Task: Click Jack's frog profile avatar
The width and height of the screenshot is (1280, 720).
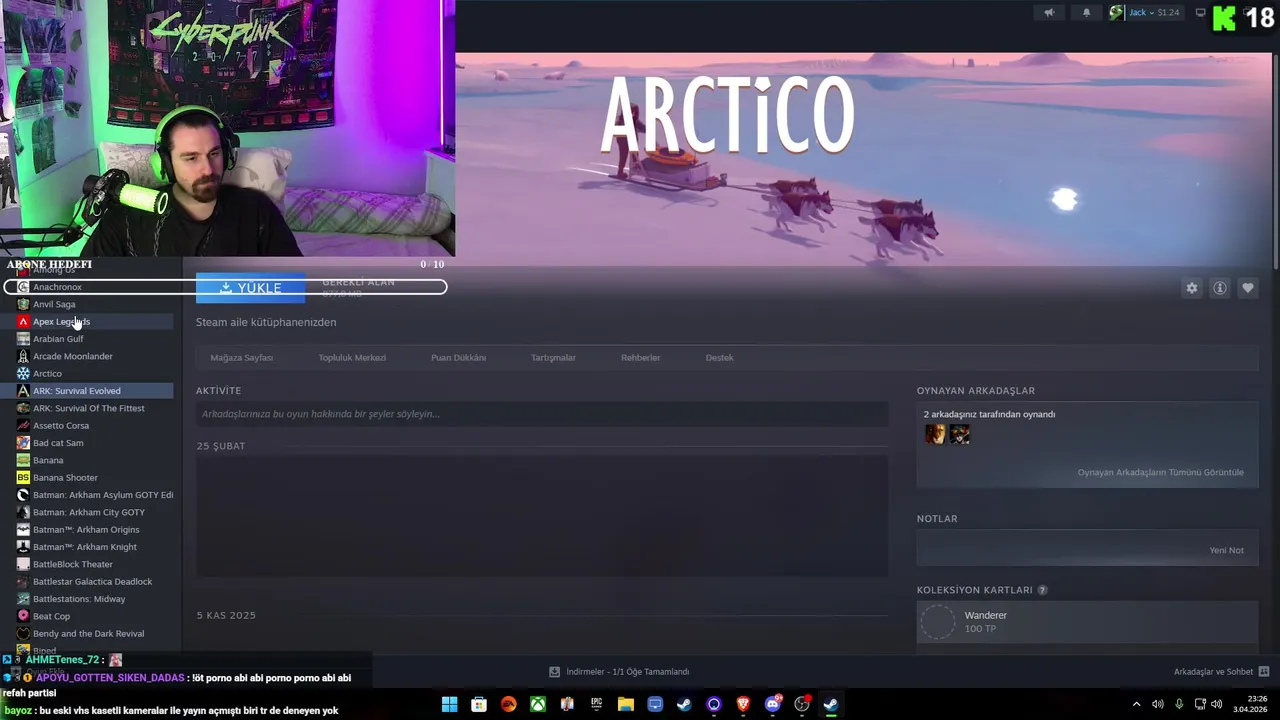Action: [1117, 13]
